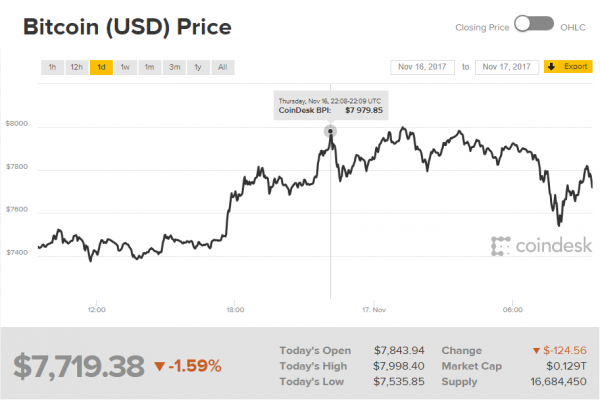Select the 1h time range

[52, 67]
